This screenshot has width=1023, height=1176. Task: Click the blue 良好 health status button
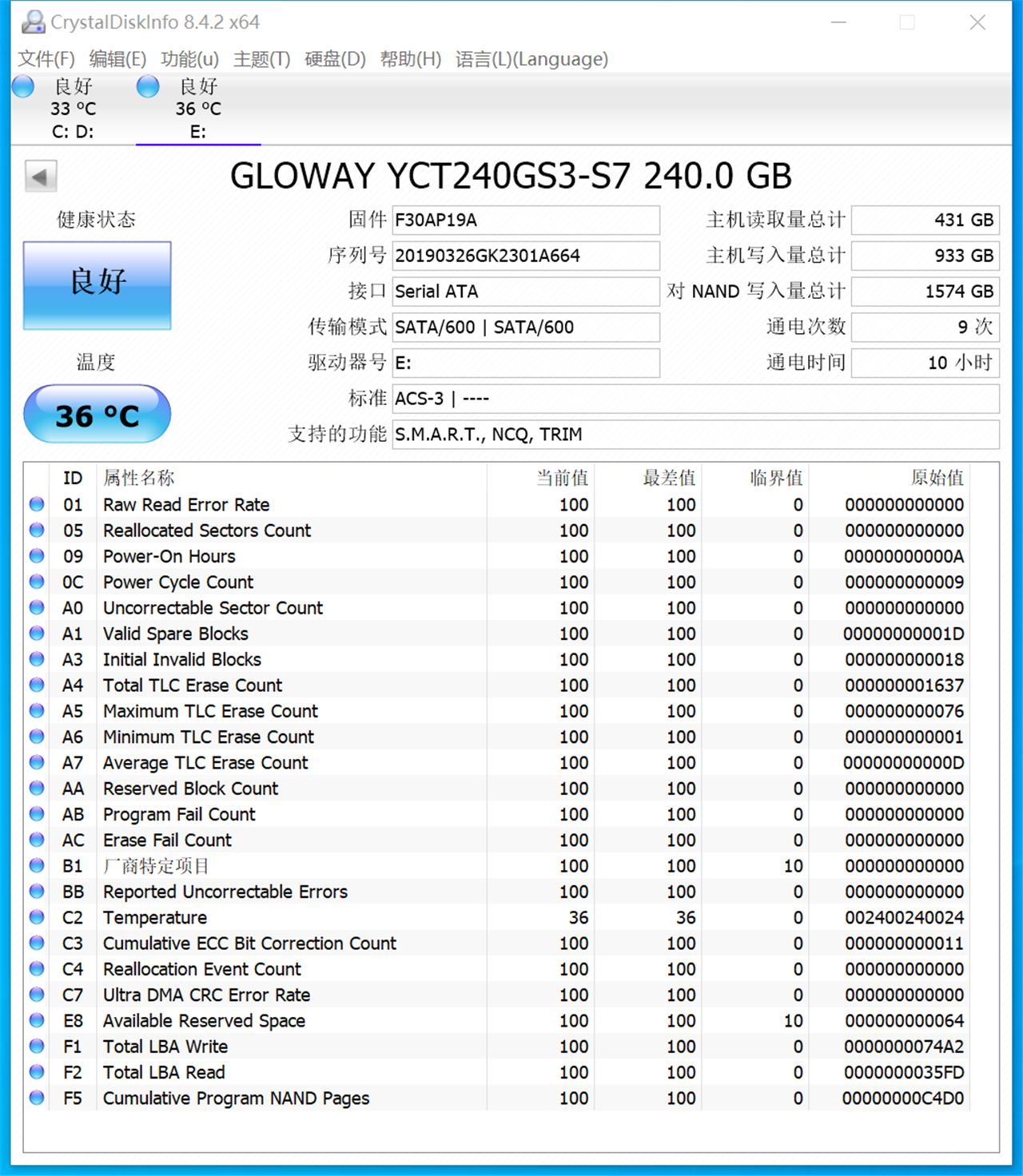click(96, 284)
